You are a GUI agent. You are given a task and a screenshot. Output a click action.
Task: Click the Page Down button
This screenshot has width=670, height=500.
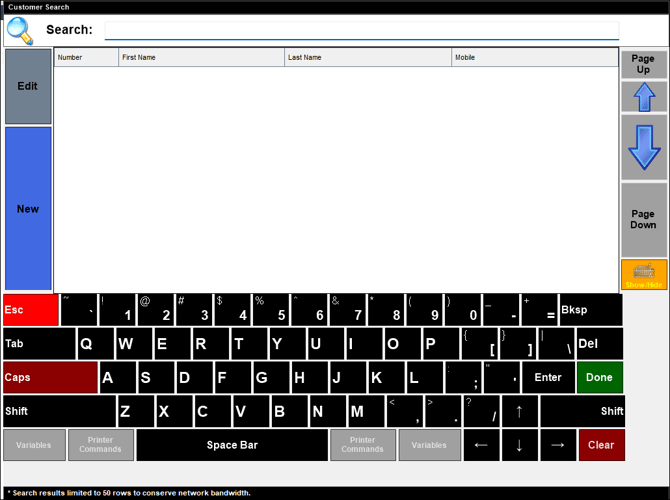click(644, 220)
